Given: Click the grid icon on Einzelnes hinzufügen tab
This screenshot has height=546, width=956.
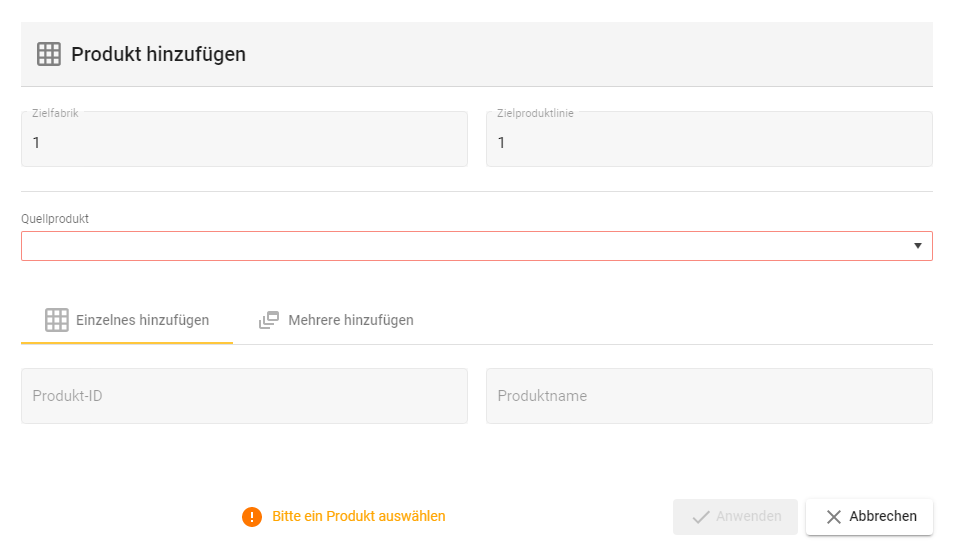Looking at the screenshot, I should tap(57, 320).
